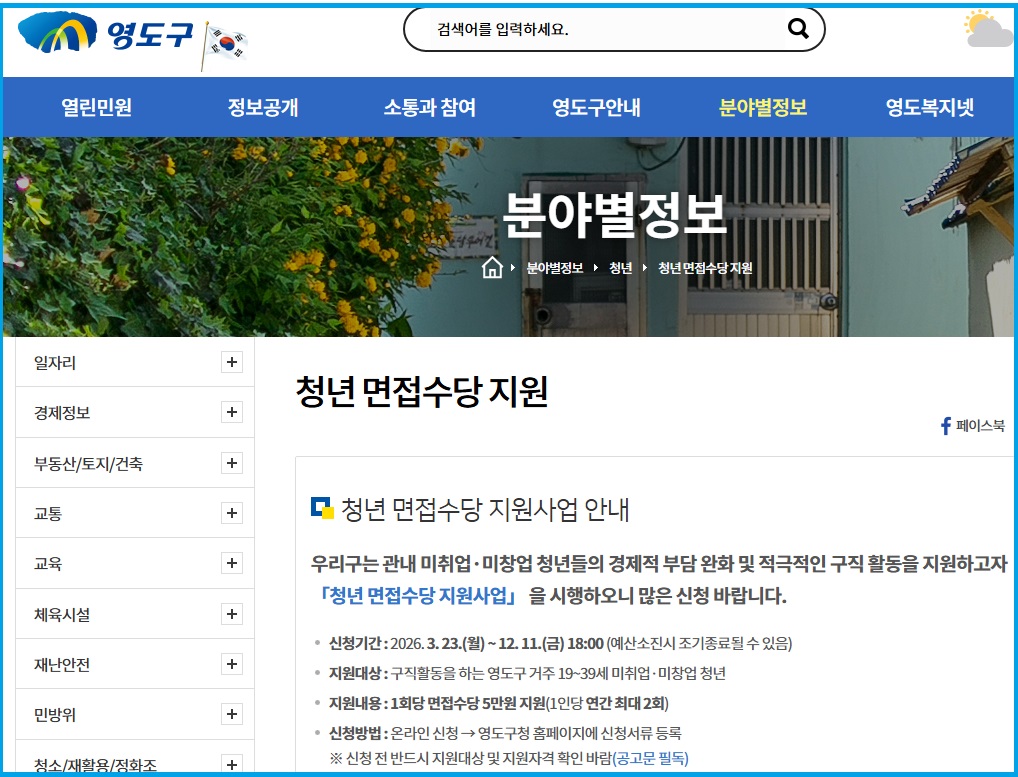
Task: Click the 청년 면접수당 지원 page heading
Action: click(422, 391)
